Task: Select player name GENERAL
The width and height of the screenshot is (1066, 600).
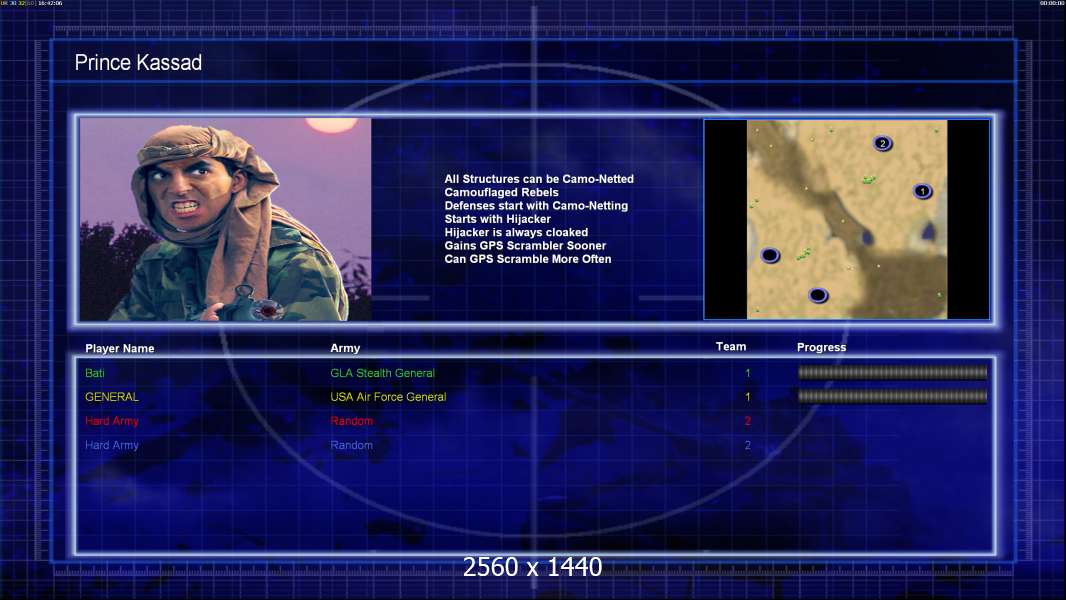Action: point(111,397)
